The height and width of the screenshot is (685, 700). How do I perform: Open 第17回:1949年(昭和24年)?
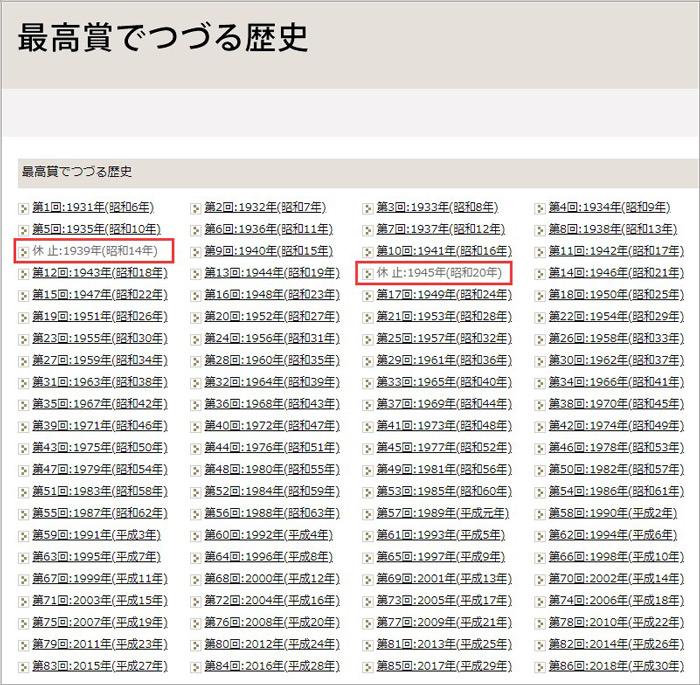pyautogui.click(x=444, y=295)
